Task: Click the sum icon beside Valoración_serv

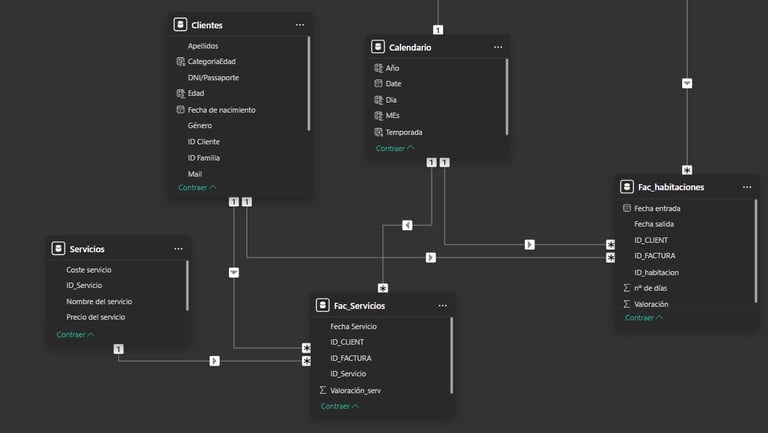Action: pyautogui.click(x=323, y=390)
